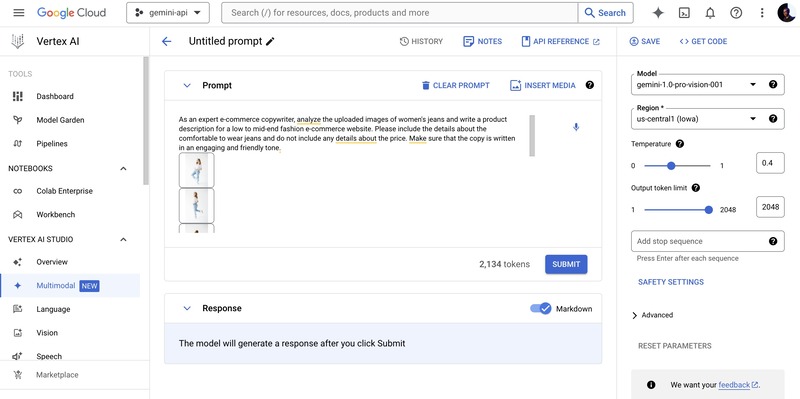Open the Notes panel
Image resolution: width=800 pixels, height=399 pixels.
tap(482, 41)
